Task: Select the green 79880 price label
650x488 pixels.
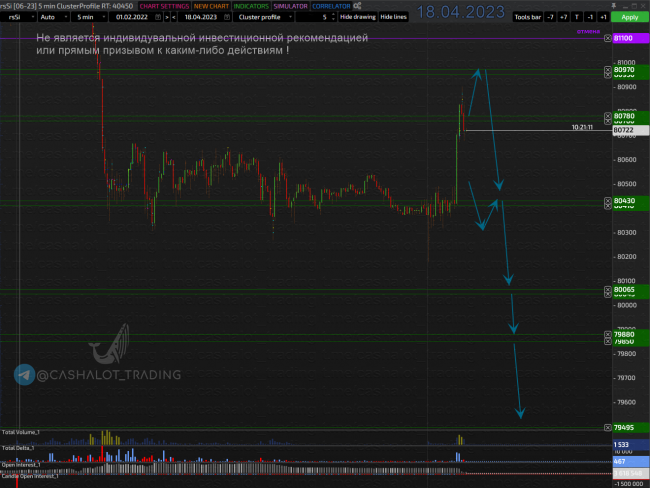Action: [x=631, y=334]
